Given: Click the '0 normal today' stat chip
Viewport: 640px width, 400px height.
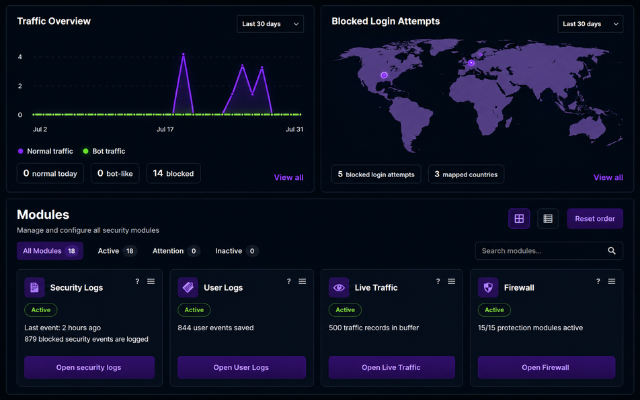Looking at the screenshot, I should [50, 173].
